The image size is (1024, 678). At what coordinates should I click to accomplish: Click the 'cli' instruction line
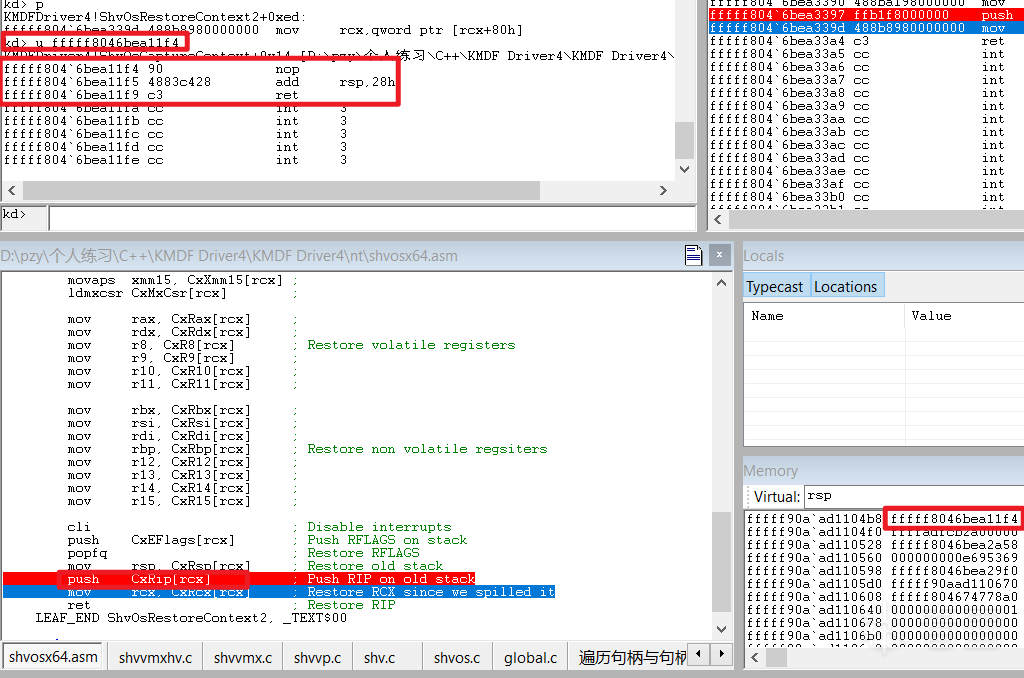click(x=259, y=527)
